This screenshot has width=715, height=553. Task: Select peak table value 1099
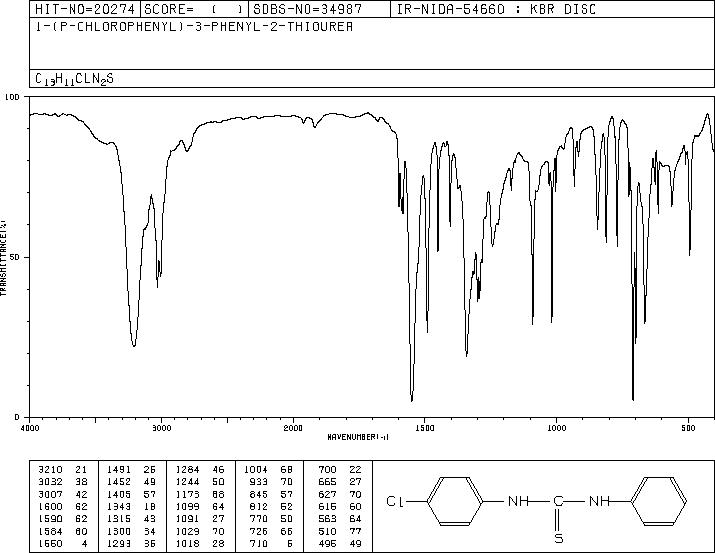click(x=187, y=506)
